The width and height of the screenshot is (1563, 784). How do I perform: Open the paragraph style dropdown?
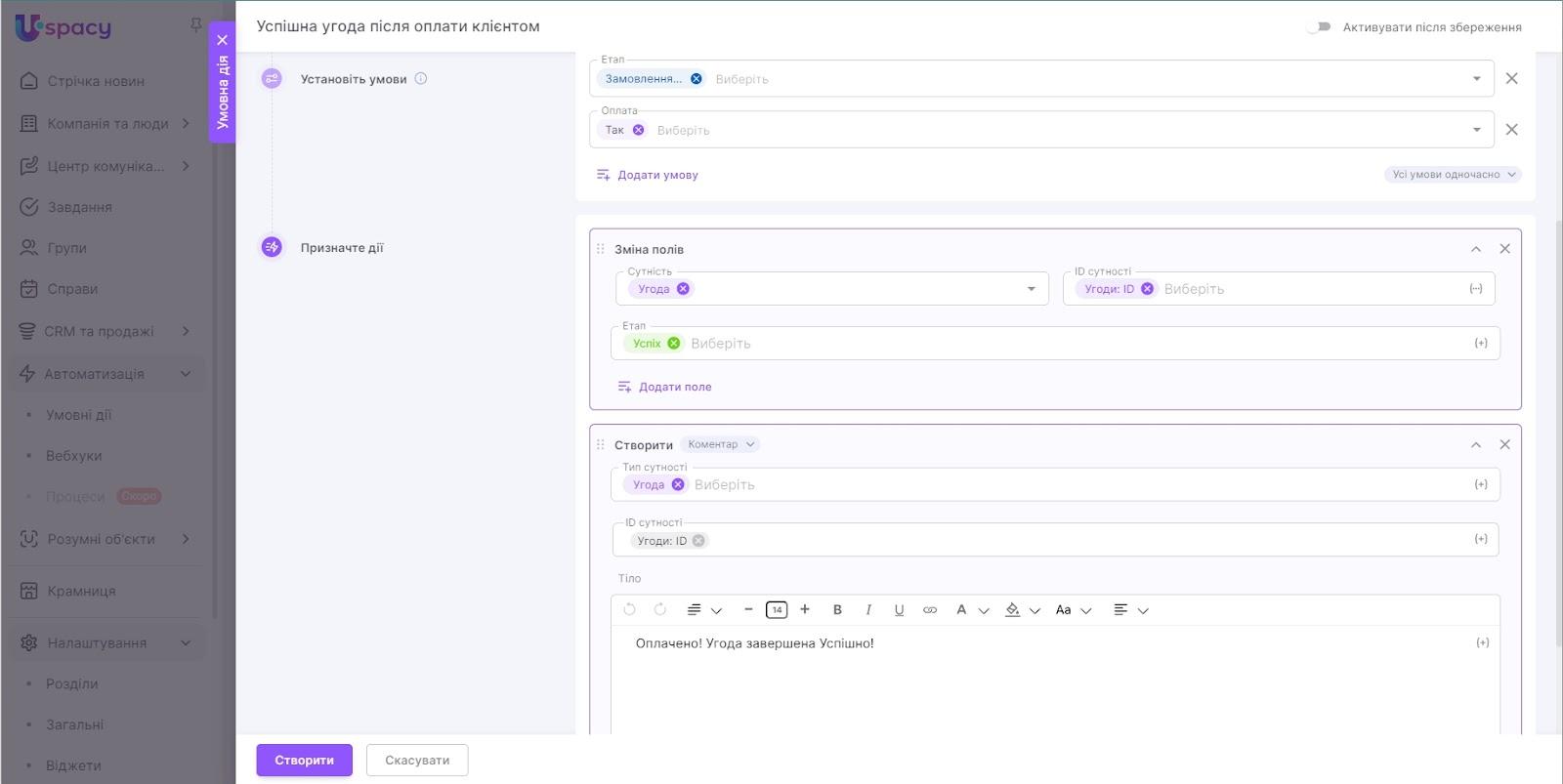704,610
